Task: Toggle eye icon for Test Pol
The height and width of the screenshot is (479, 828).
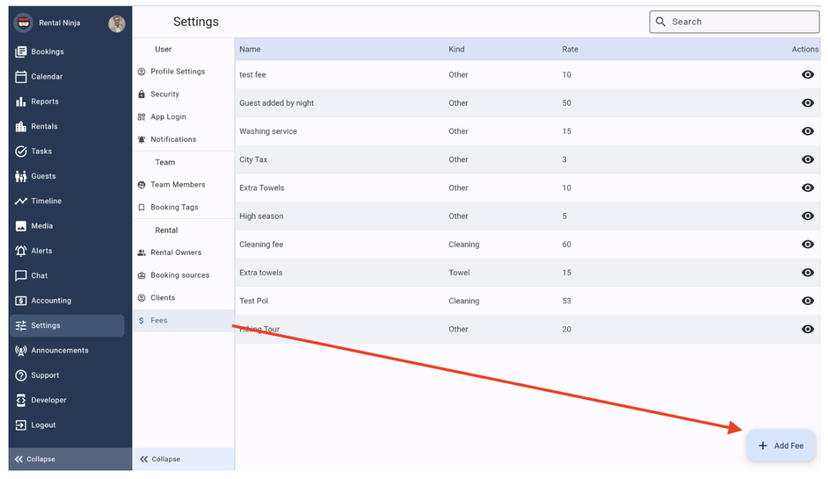Action: tap(807, 300)
